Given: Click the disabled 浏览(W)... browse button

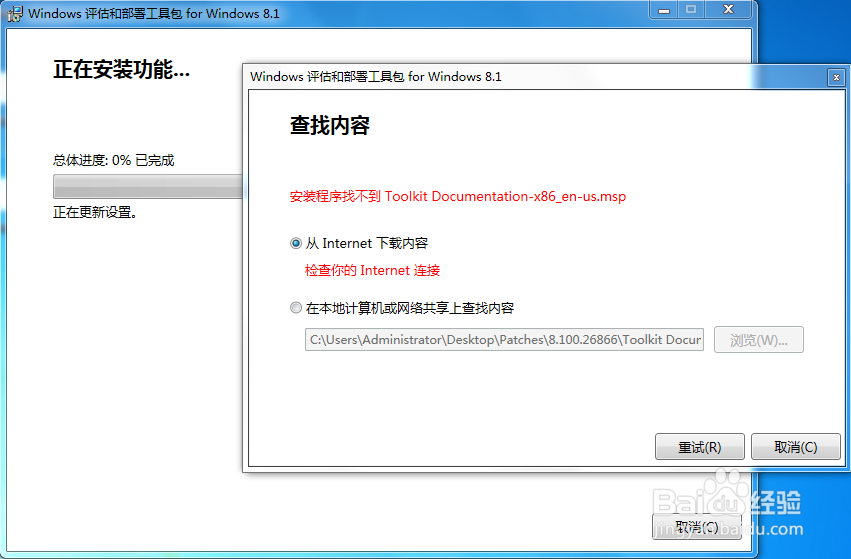Looking at the screenshot, I should (759, 340).
